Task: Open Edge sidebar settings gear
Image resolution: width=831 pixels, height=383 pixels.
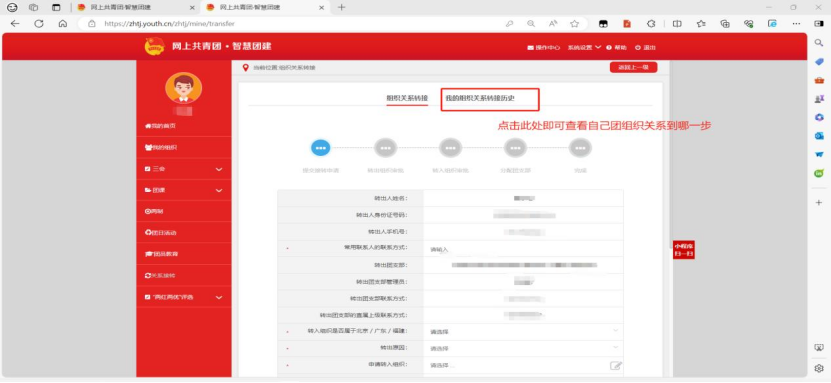Action: click(x=819, y=368)
